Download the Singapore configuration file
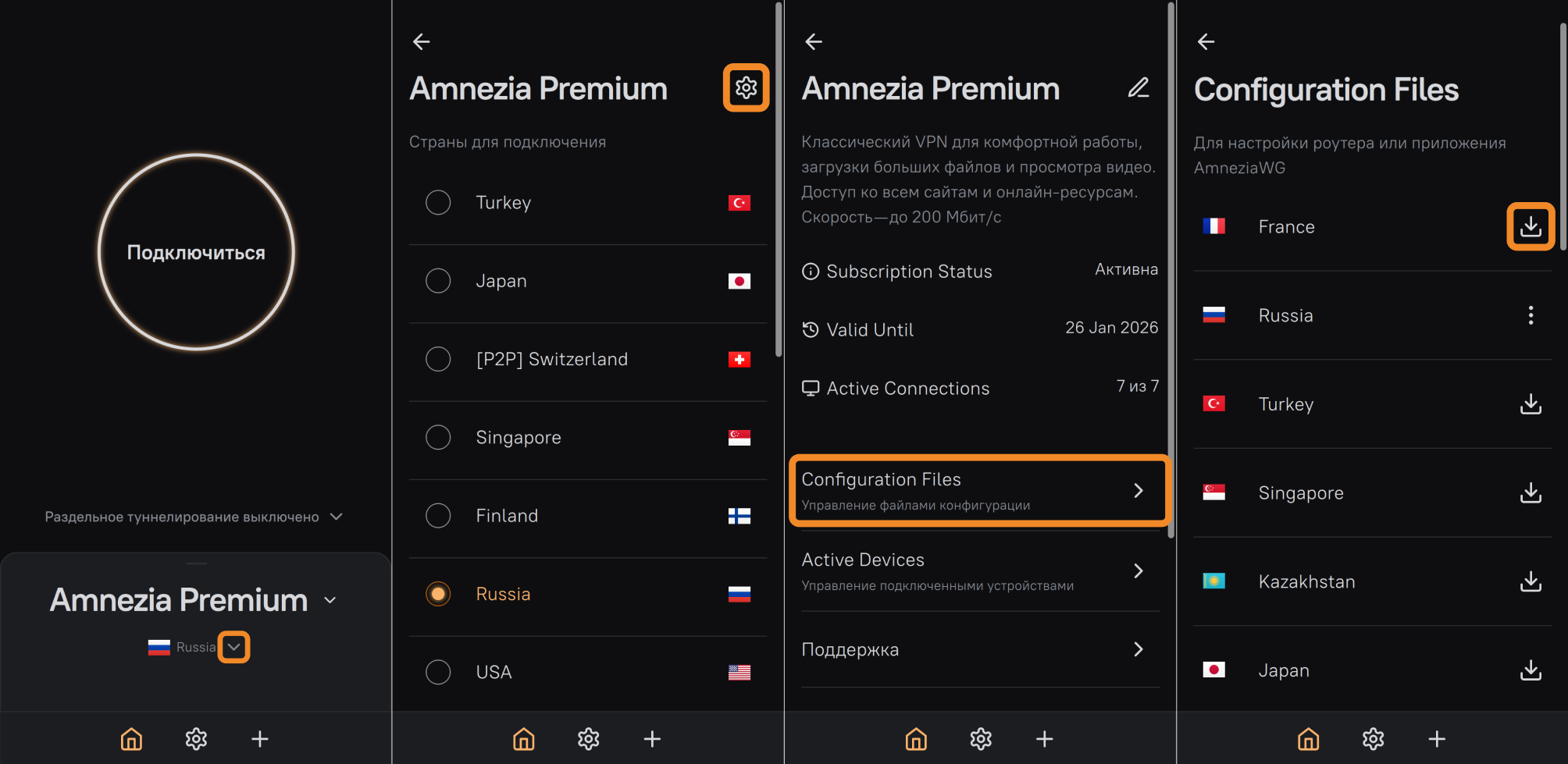 (x=1531, y=492)
